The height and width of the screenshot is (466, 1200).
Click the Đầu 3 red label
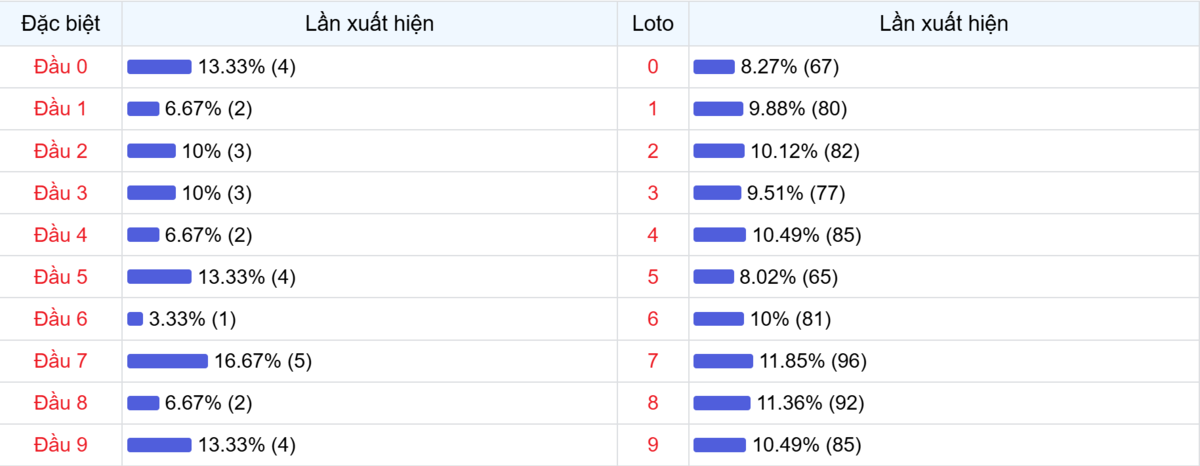(x=61, y=193)
